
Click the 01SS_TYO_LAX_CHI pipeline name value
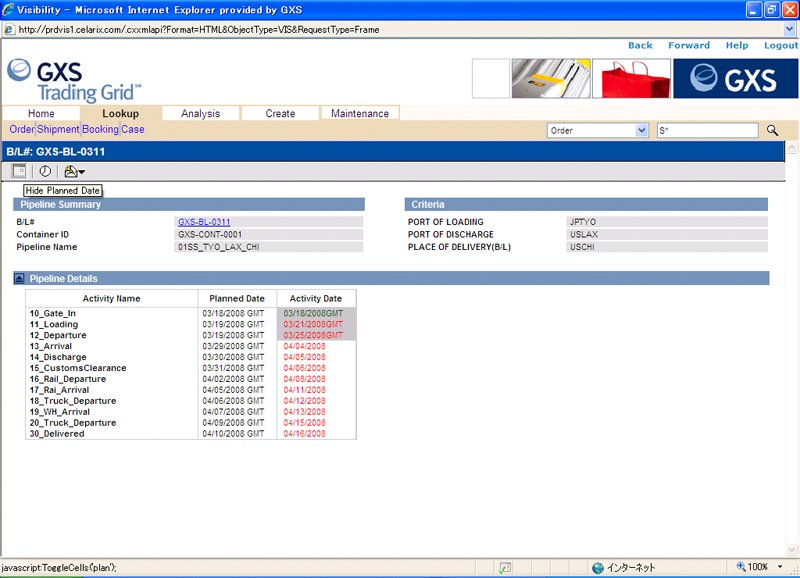pyautogui.click(x=218, y=247)
